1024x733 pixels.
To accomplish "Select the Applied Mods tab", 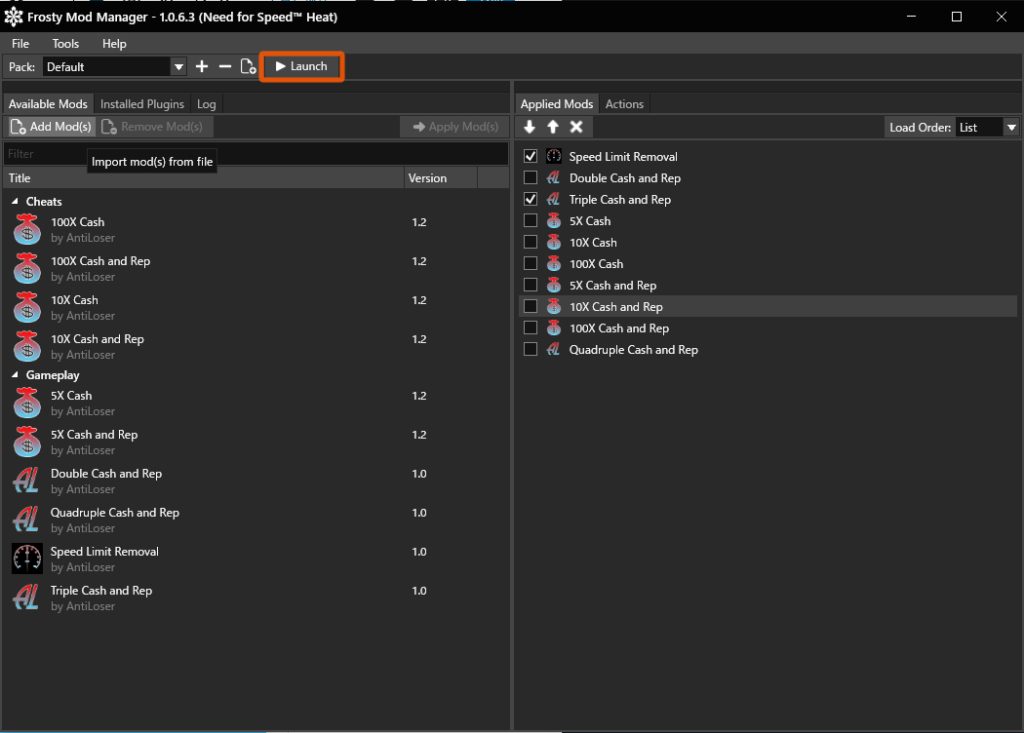I will (x=556, y=104).
